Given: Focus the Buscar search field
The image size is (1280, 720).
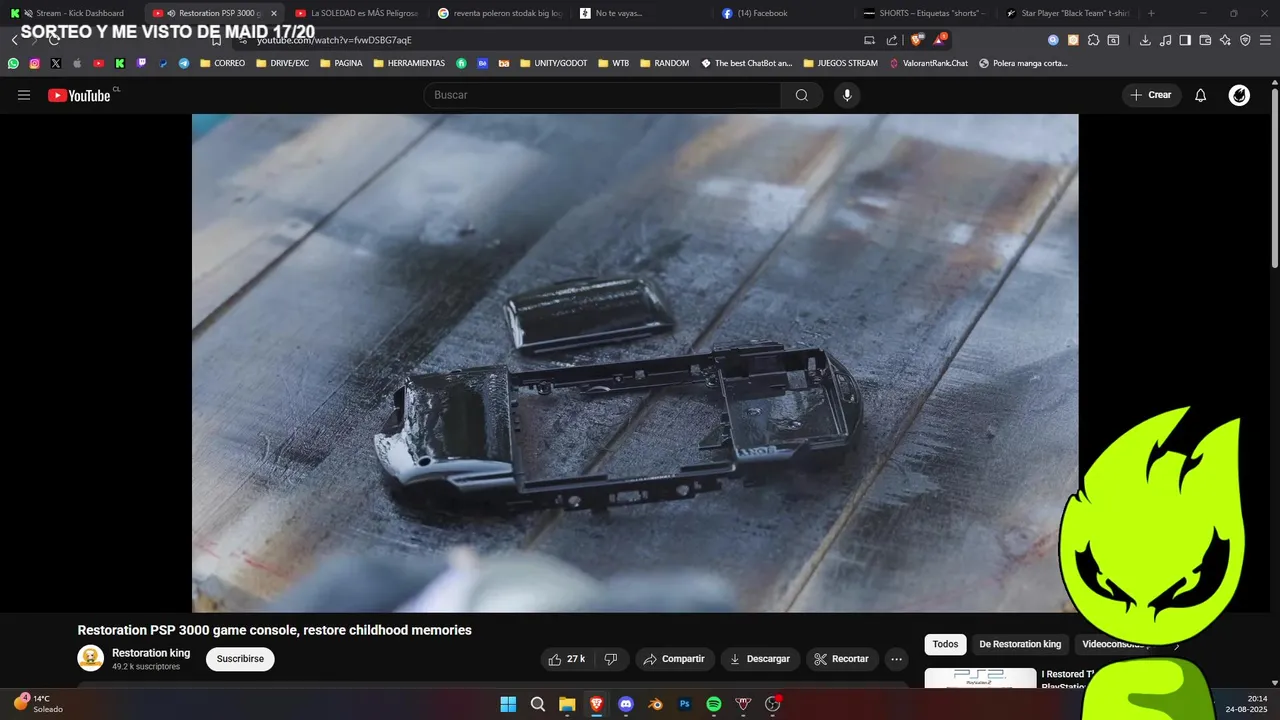Looking at the screenshot, I should [602, 95].
